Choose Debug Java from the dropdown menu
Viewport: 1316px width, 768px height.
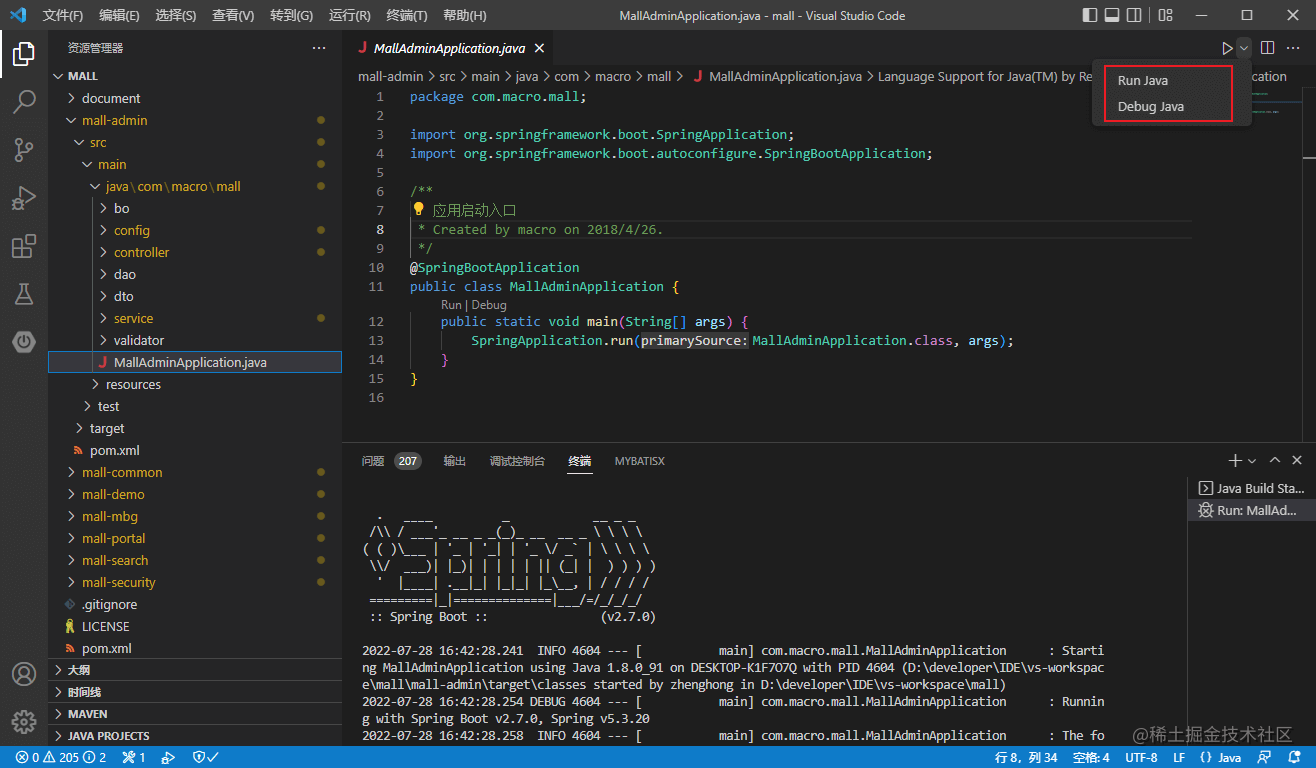1151,107
